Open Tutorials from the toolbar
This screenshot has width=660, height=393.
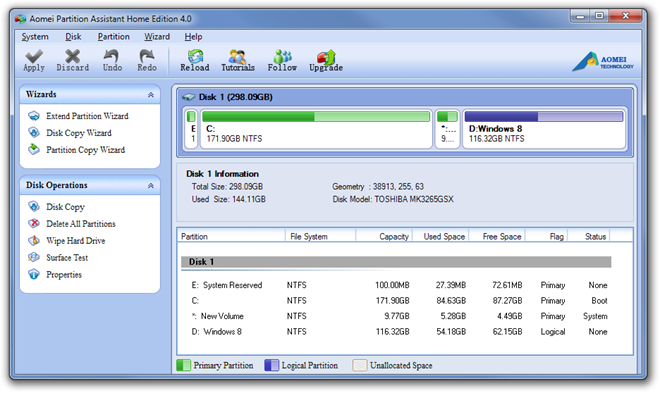238,61
